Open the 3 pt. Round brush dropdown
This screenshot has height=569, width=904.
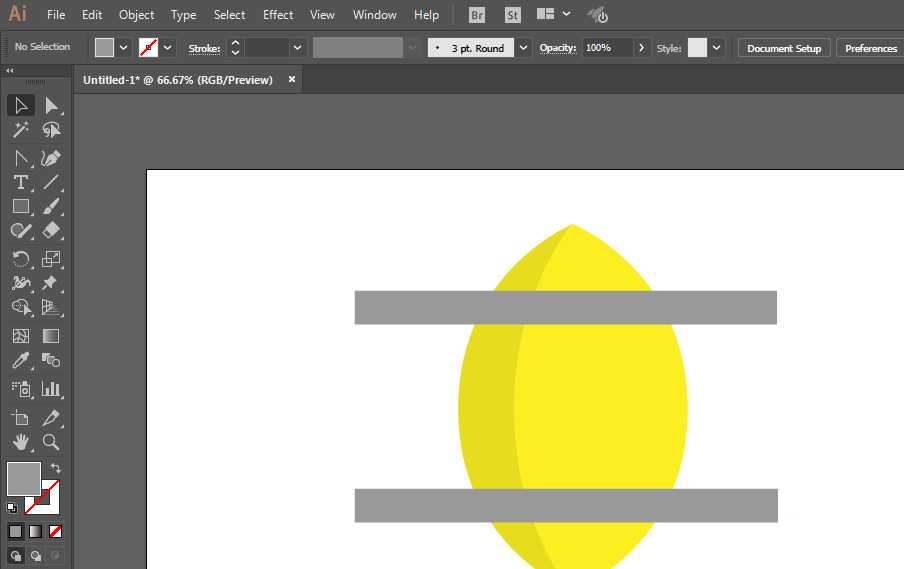pyautogui.click(x=524, y=48)
